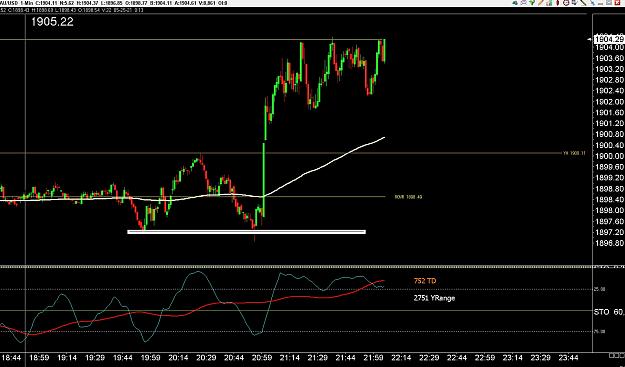Image resolution: width=625 pixels, height=367 pixels.
Task: Select the thick white support line
Action: (x=246, y=232)
